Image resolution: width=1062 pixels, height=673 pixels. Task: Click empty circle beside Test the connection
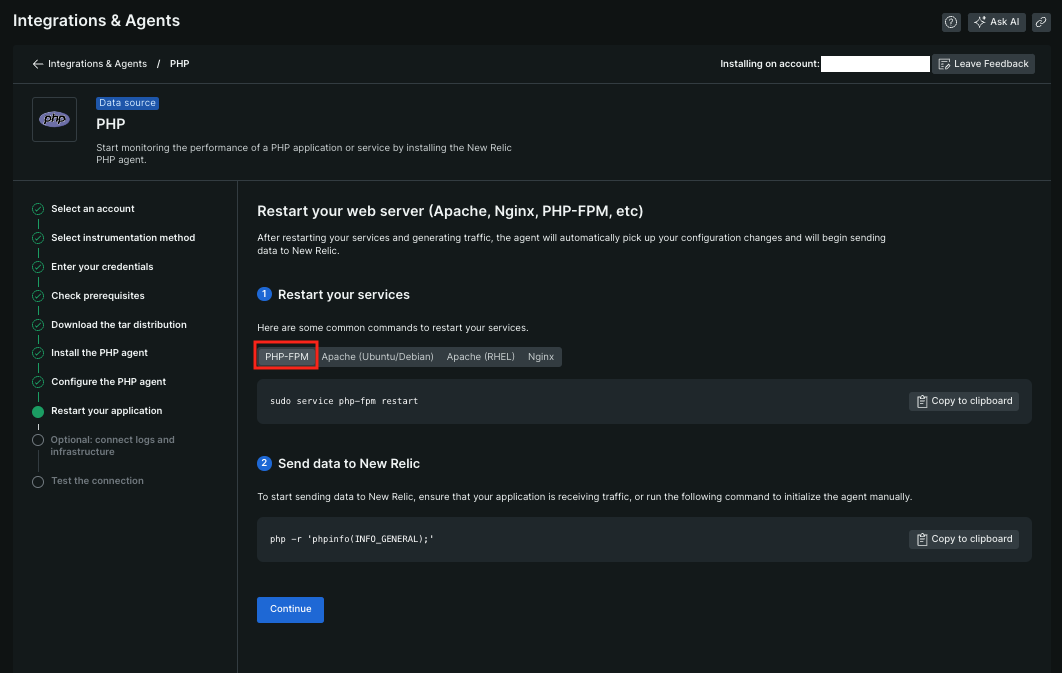click(38, 482)
